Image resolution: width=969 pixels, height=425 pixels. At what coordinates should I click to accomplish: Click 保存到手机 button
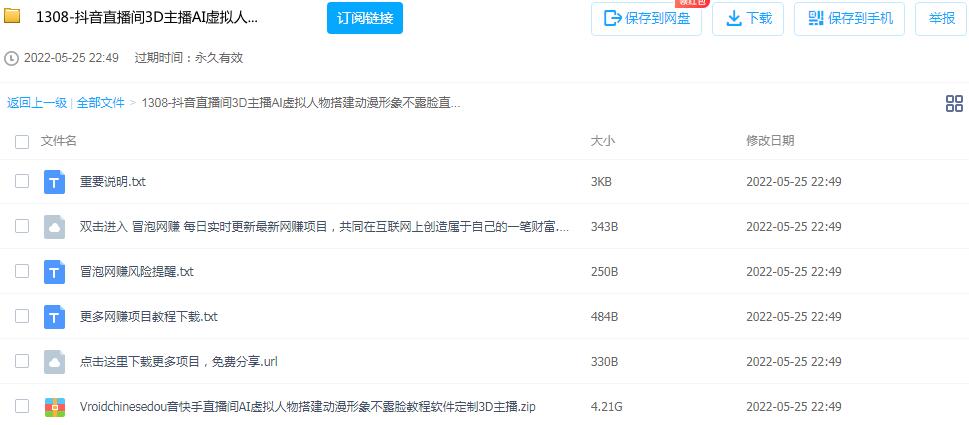click(850, 19)
